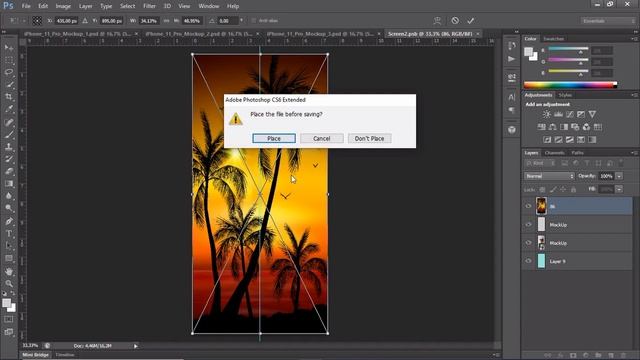The height and width of the screenshot is (360, 640).
Task: Select the Magic Wand tool
Action: pyautogui.click(x=9, y=84)
